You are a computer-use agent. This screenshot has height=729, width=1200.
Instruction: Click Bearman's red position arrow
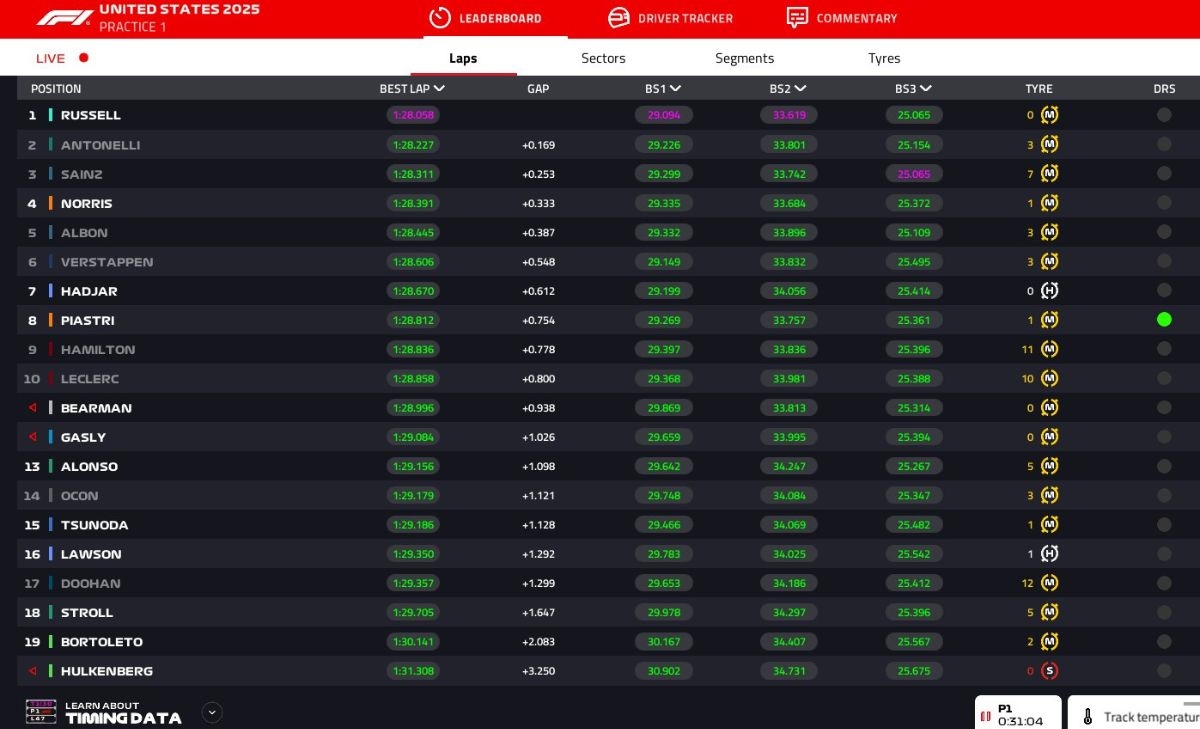click(33, 408)
